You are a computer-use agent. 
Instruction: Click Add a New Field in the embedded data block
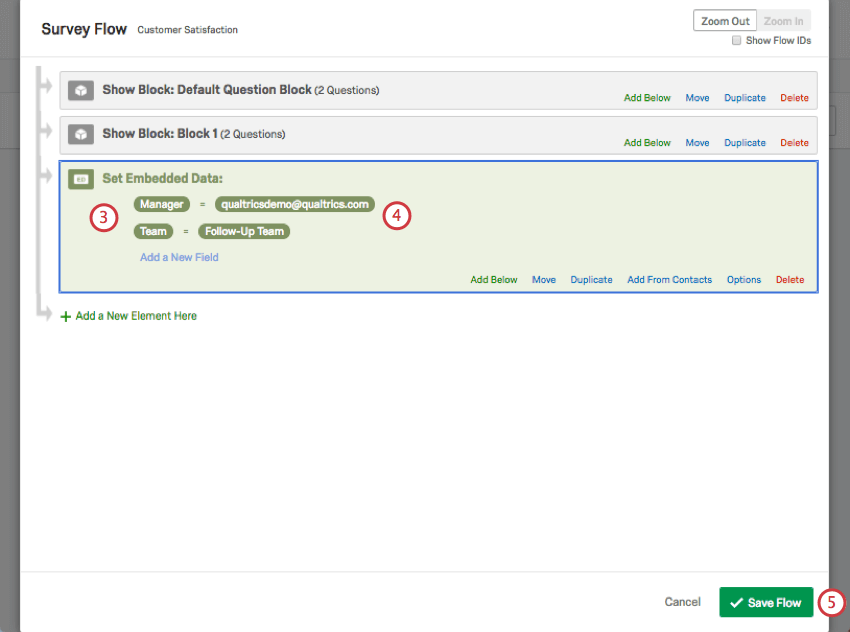(178, 257)
